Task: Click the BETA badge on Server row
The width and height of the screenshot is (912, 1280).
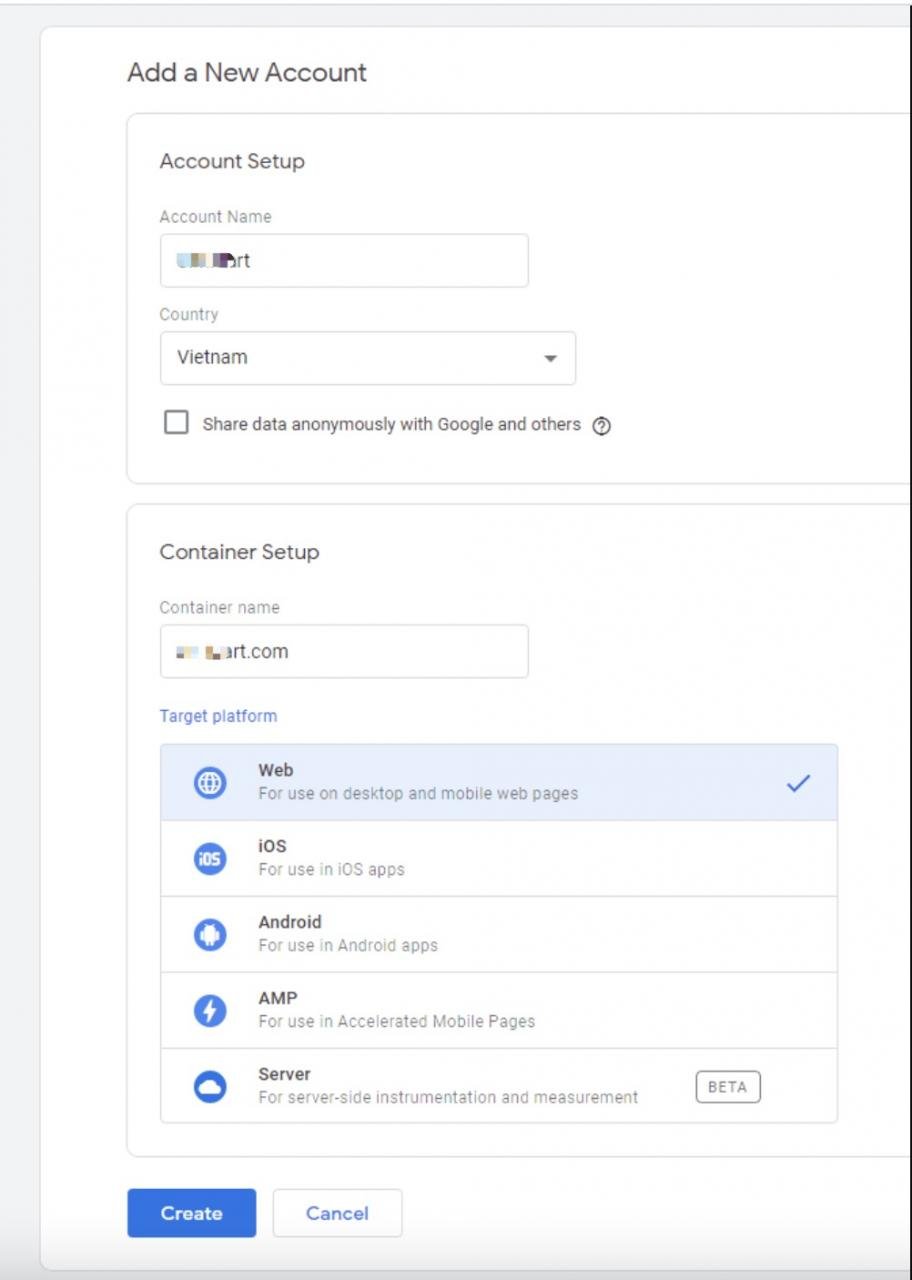Action: coord(728,1087)
